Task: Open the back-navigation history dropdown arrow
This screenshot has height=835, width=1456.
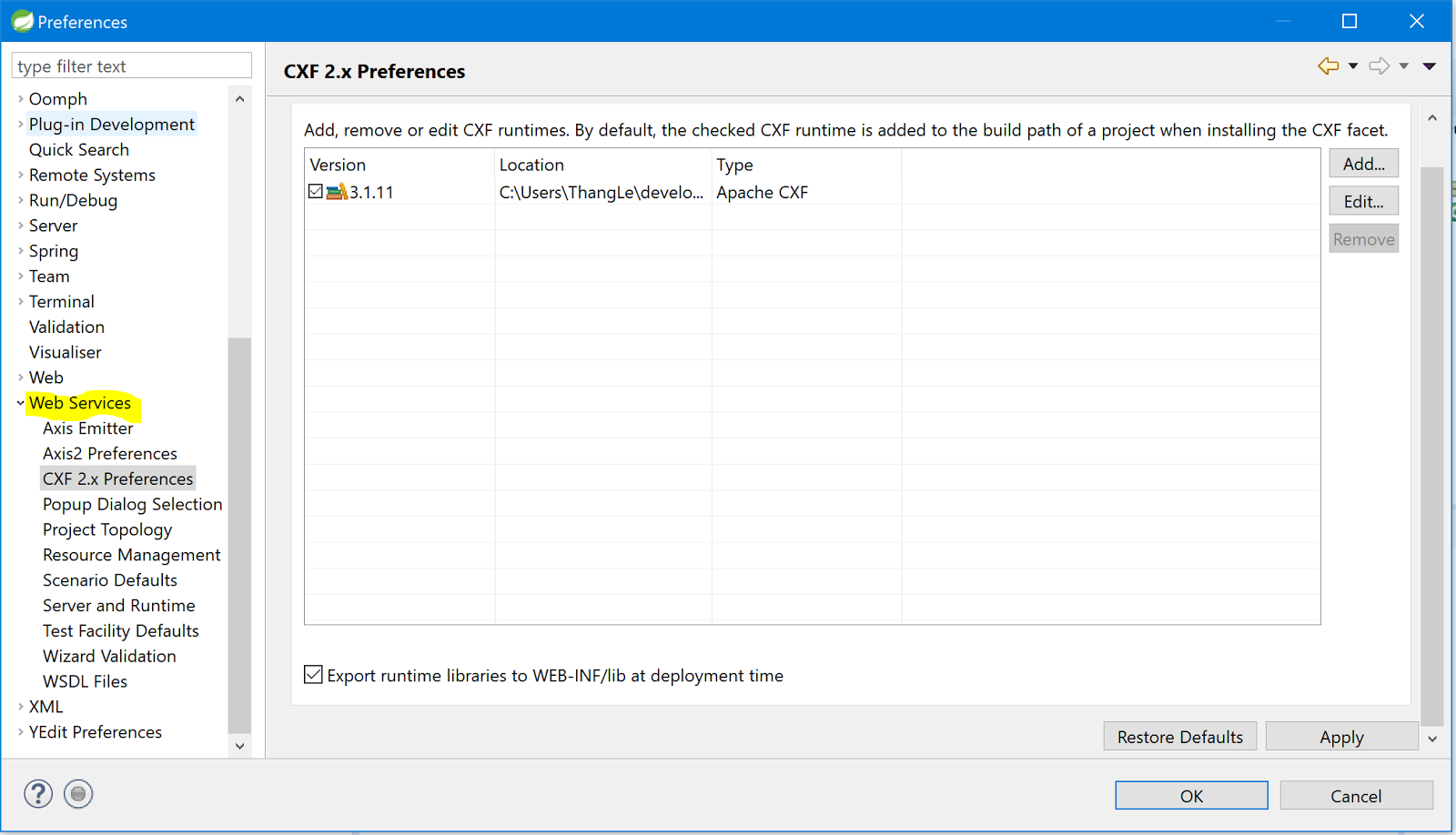Action: 1351,65
